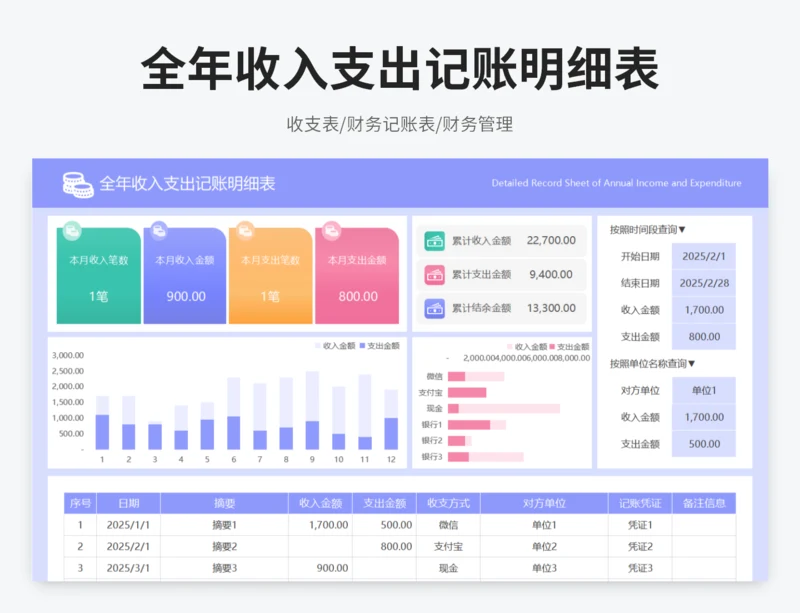The image size is (800, 613).
Task: Click the 800.00 value under 按照时间段查询
Action: (x=704, y=337)
